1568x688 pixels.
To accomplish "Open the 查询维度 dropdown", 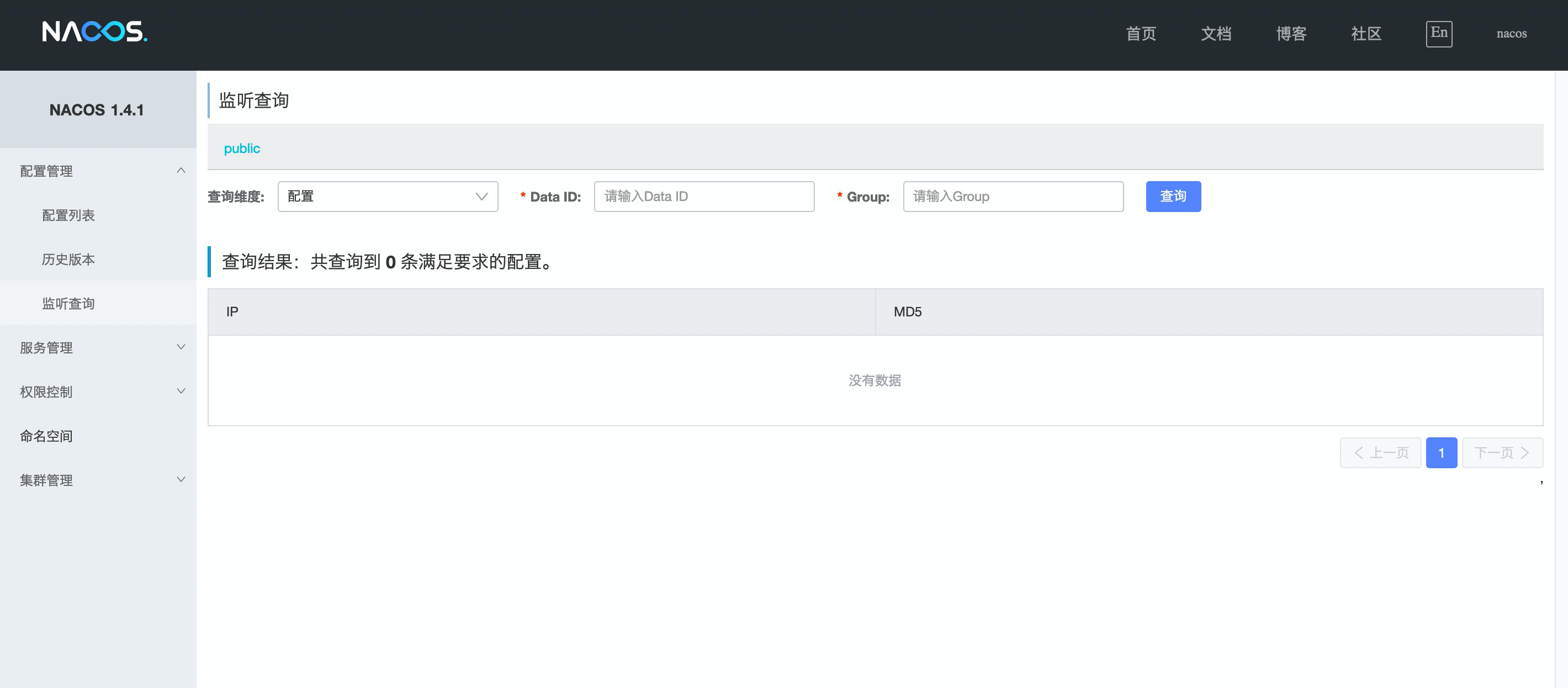I will click(x=388, y=197).
